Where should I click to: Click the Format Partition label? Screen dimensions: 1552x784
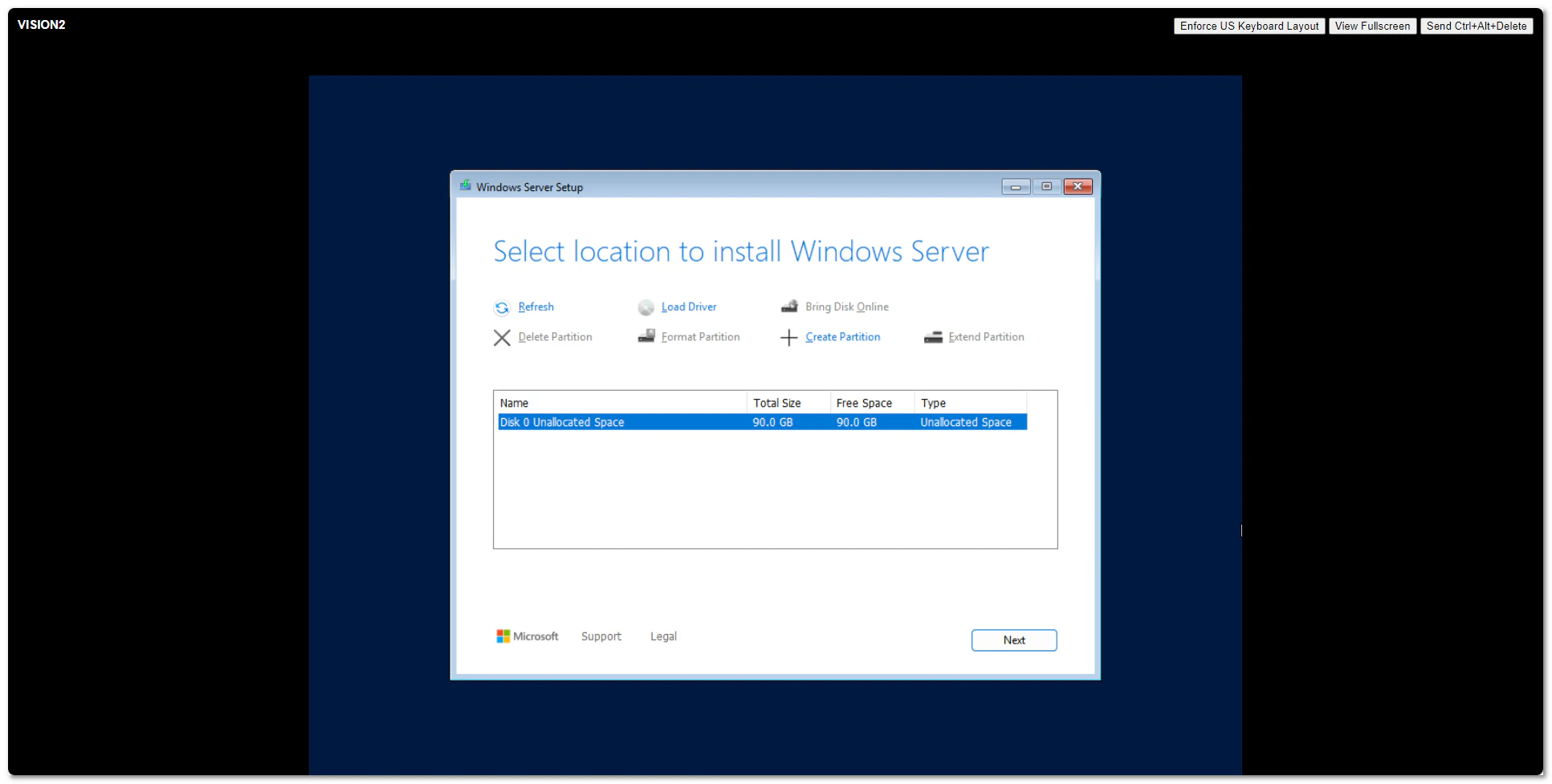pyautogui.click(x=701, y=337)
